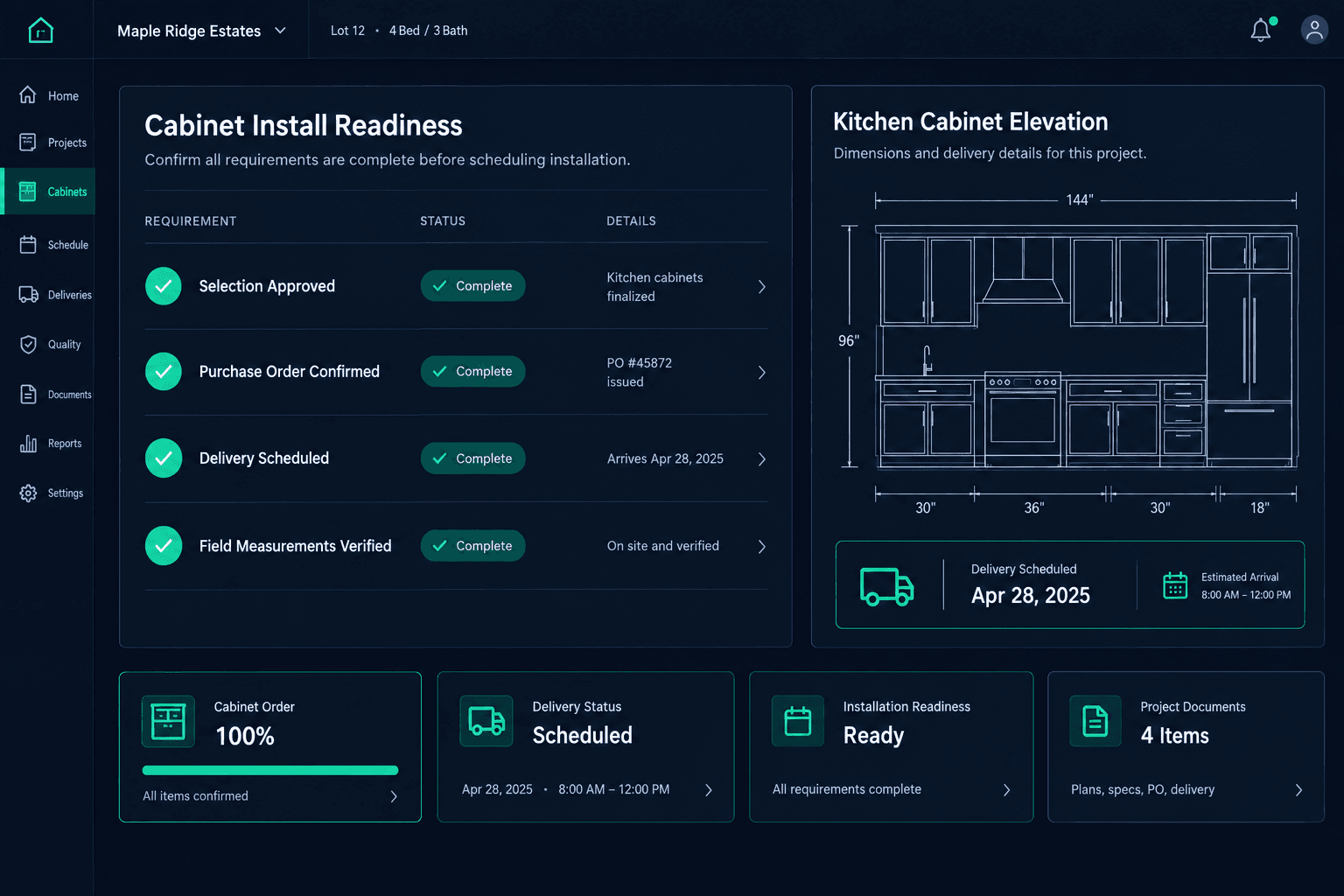
Task: Click the Reports bar chart icon
Action: [28, 444]
